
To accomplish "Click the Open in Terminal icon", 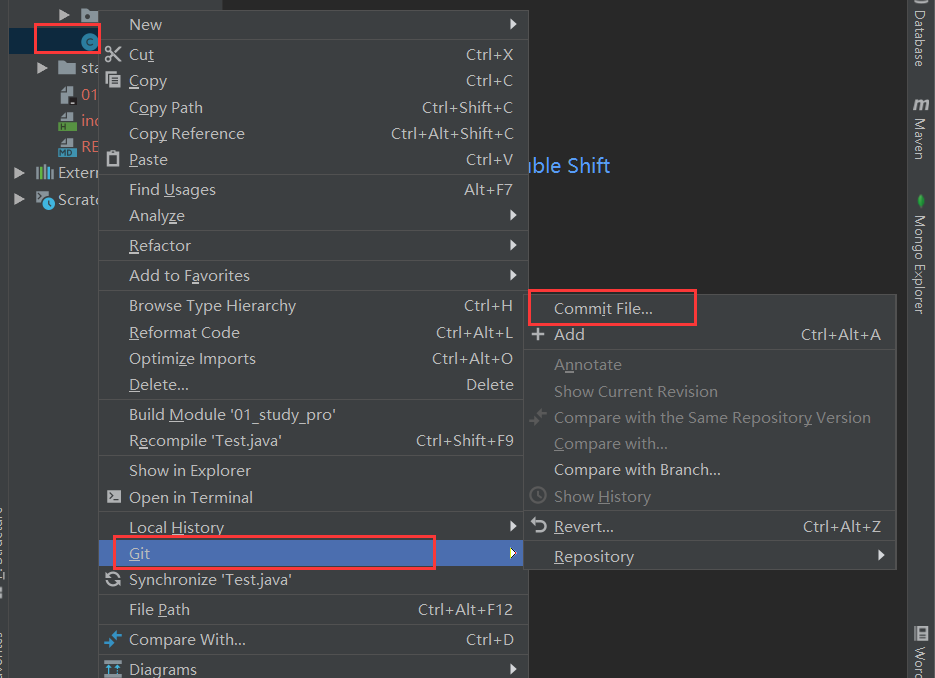I will 113,497.
